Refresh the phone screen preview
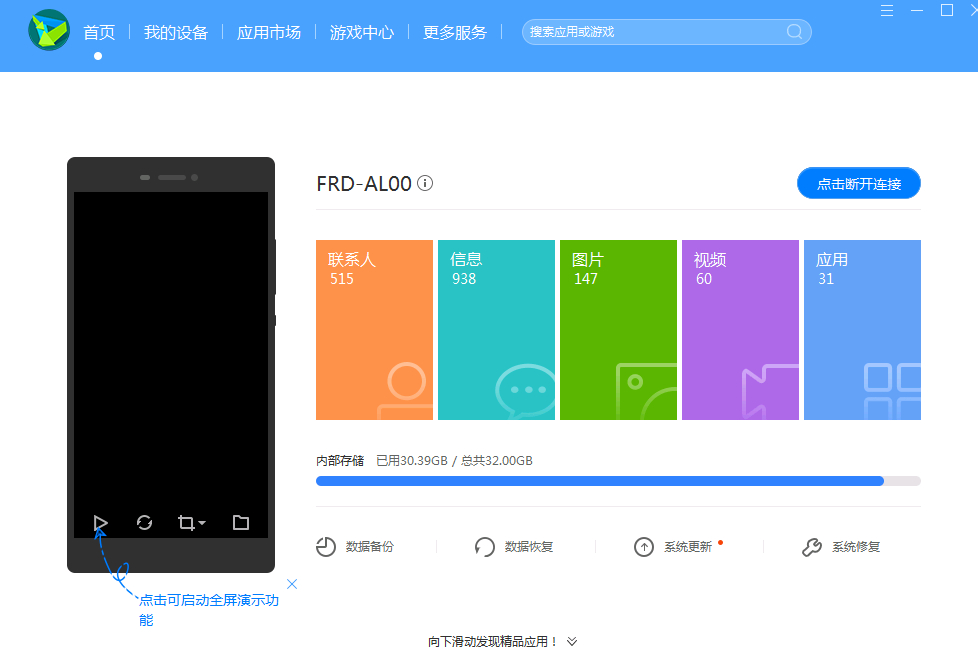Viewport: 978px width, 658px height. (145, 523)
